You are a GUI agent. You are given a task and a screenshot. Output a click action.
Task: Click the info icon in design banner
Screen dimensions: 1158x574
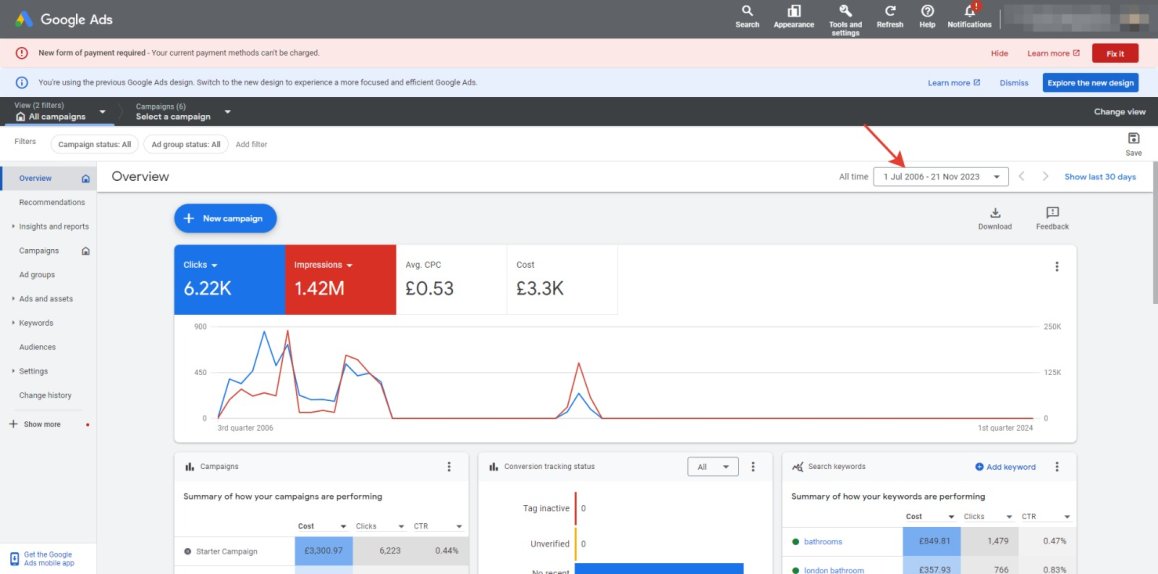[x=21, y=83]
